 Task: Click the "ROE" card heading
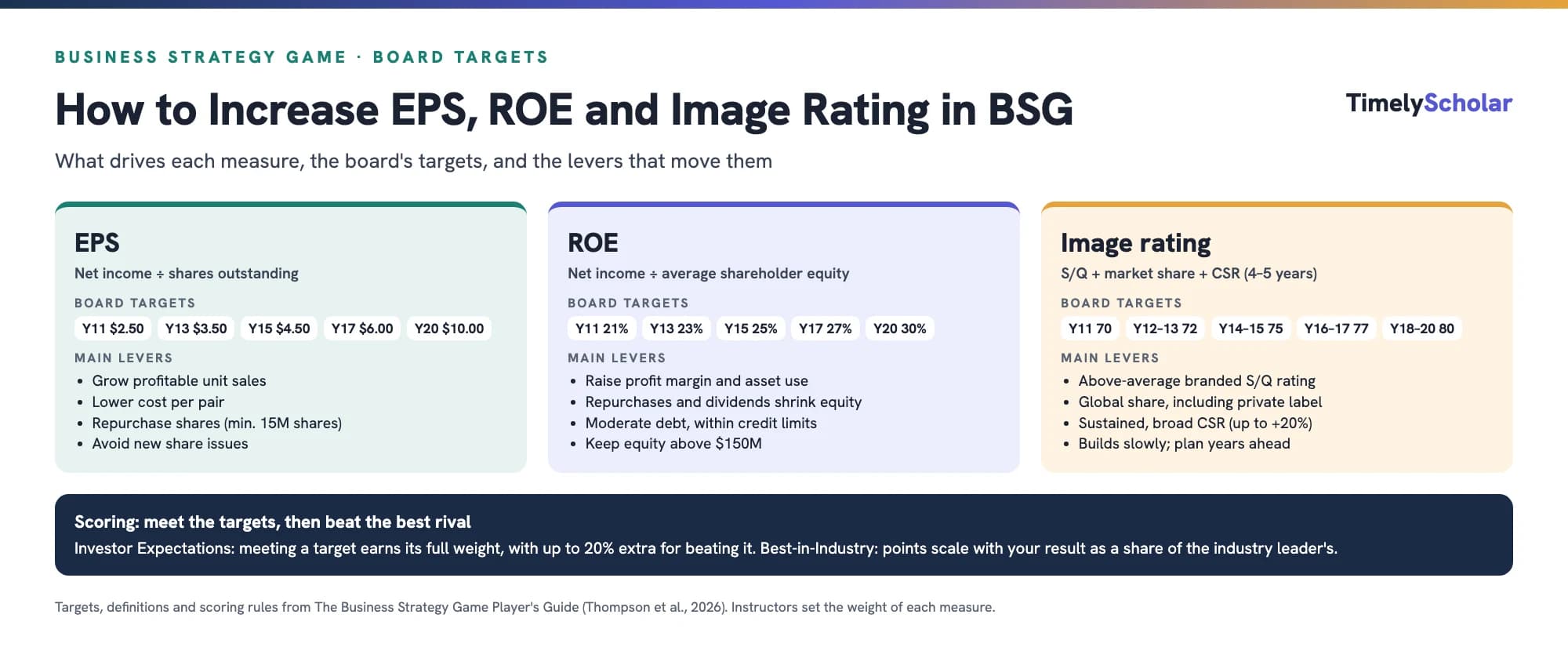(x=593, y=242)
